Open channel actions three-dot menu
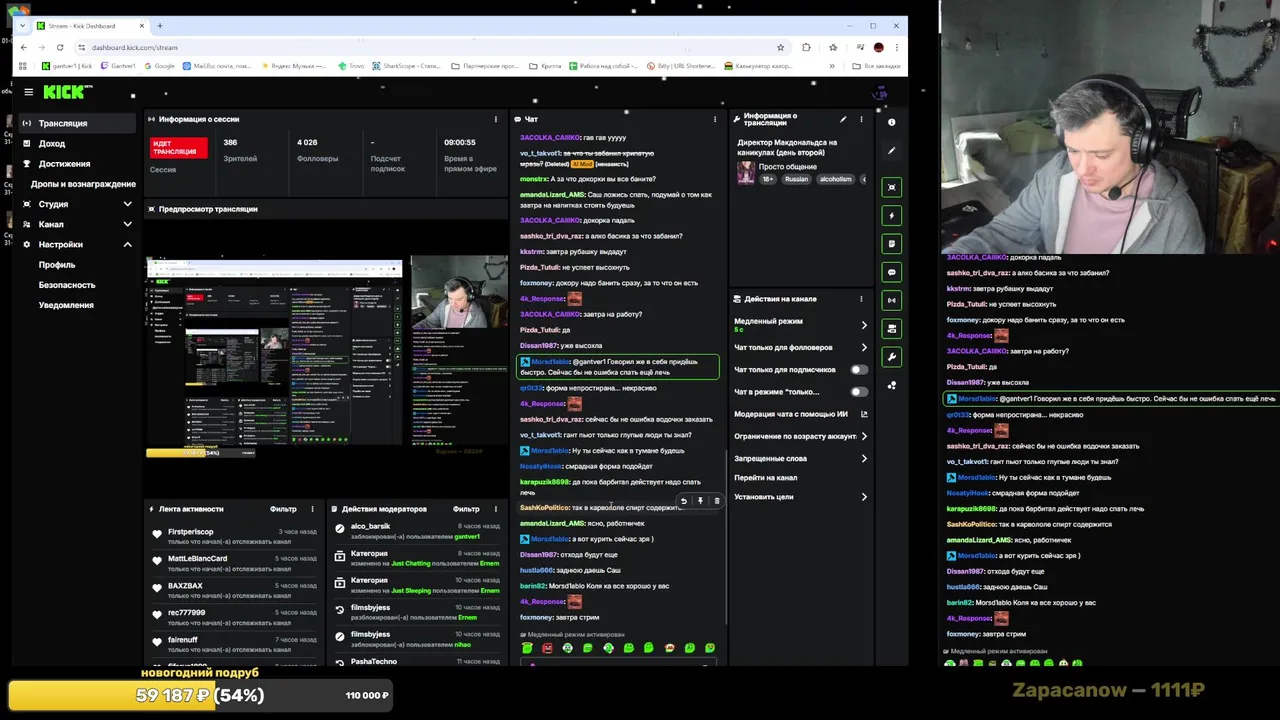Image resolution: width=1280 pixels, height=720 pixels. pos(861,299)
